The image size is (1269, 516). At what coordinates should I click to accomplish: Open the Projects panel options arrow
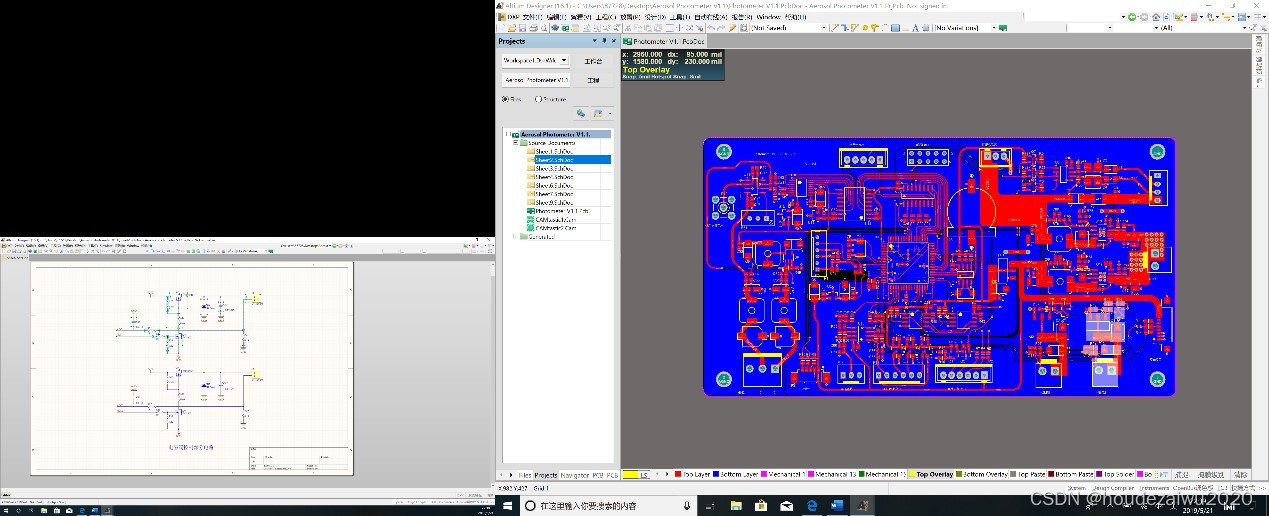pos(594,41)
